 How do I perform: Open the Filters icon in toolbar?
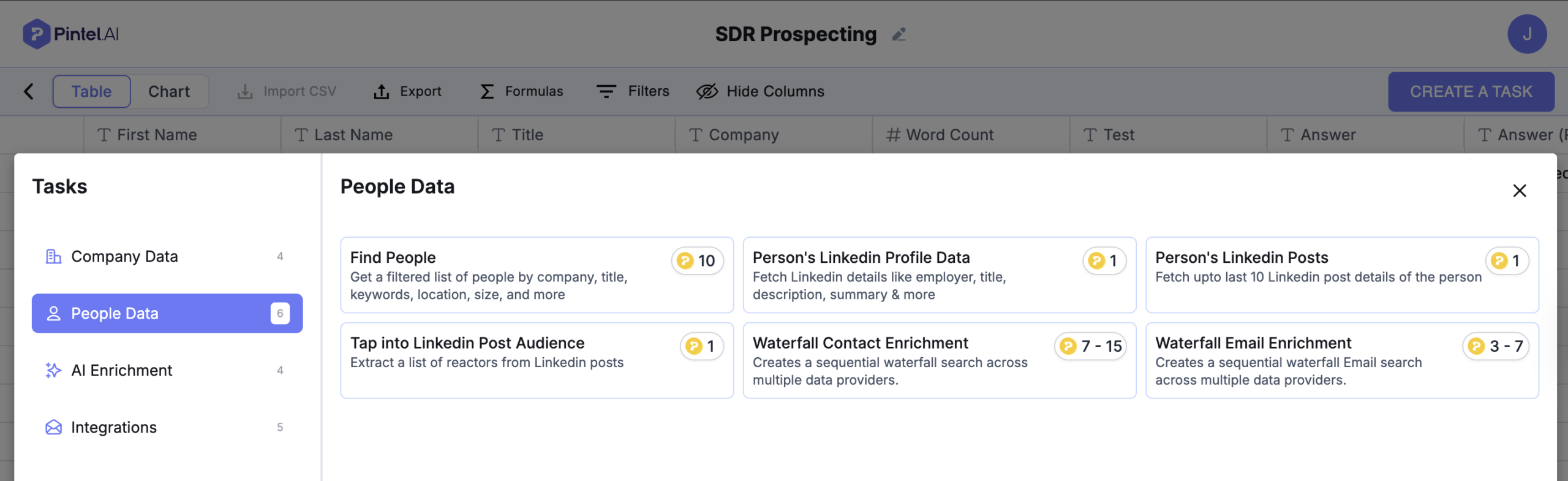(x=606, y=91)
